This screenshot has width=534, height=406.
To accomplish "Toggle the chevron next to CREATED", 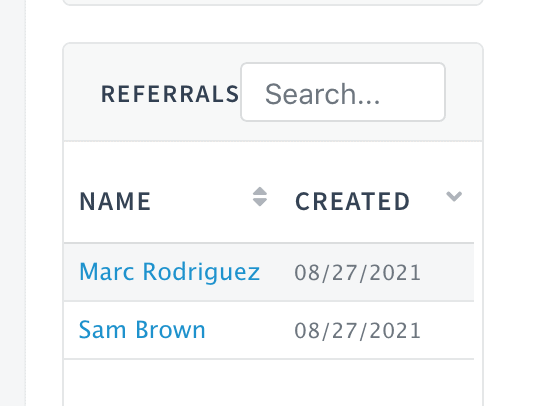I will (x=454, y=197).
